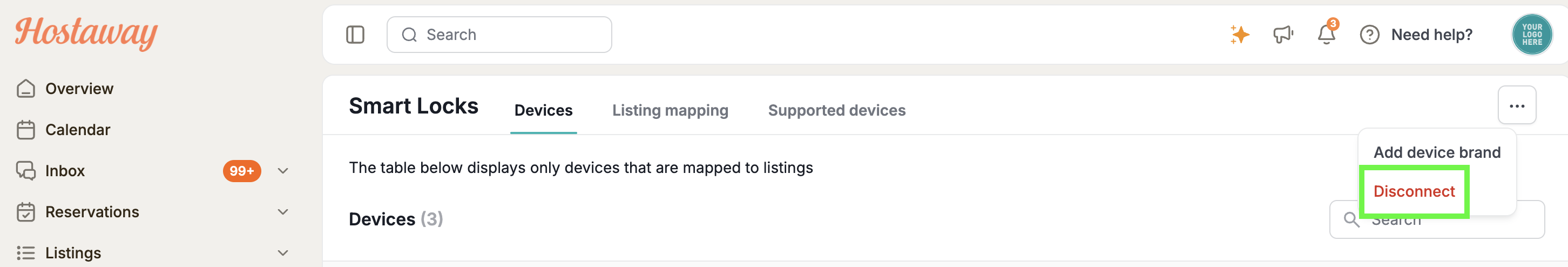Open the account logo avatar
Screen dimensions: 1568x267
pyautogui.click(x=1531, y=35)
